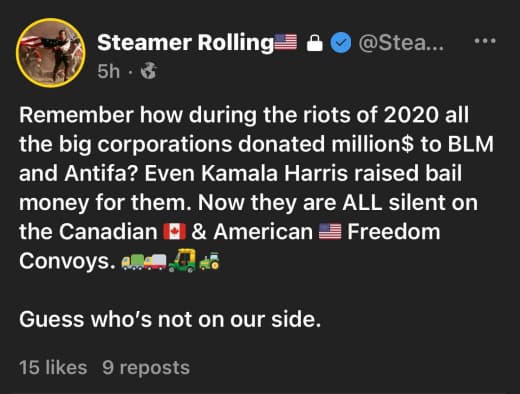This screenshot has height=394, width=520.
Task: Click the small tractor emoji
Action: 209,261
